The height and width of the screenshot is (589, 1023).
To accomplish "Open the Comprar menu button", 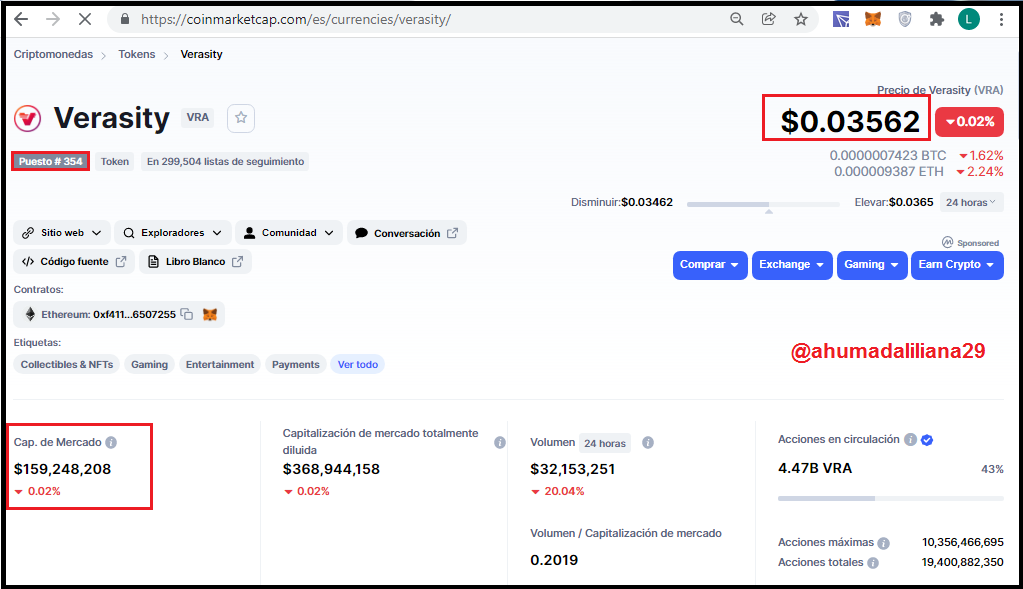I will [710, 265].
